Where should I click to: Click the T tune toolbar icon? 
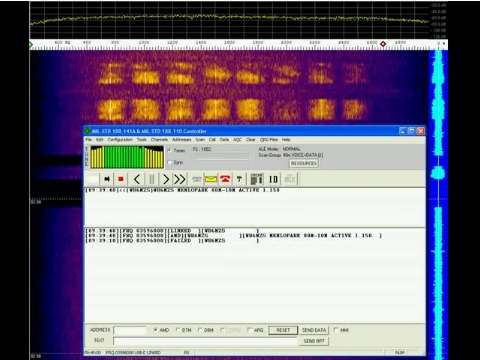[239, 179]
